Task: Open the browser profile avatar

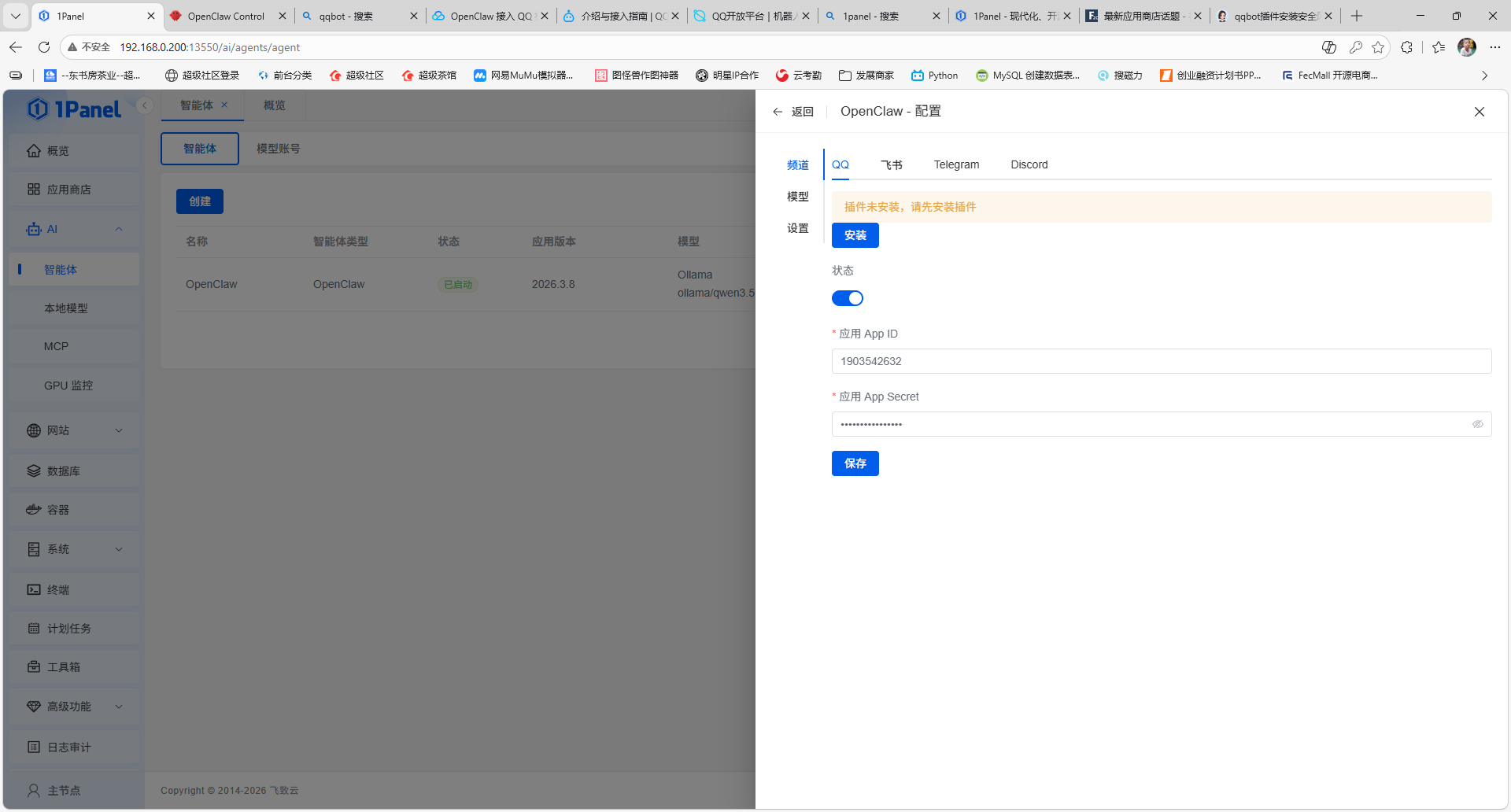Action: (x=1466, y=47)
